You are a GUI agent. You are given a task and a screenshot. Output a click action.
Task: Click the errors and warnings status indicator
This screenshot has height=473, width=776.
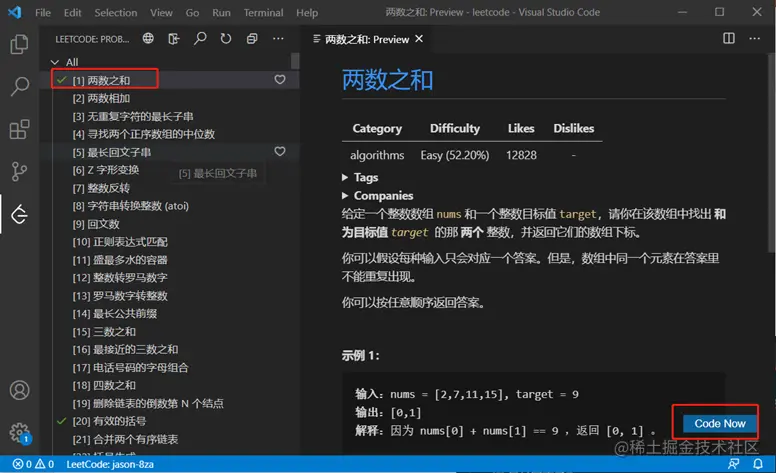click(33, 464)
